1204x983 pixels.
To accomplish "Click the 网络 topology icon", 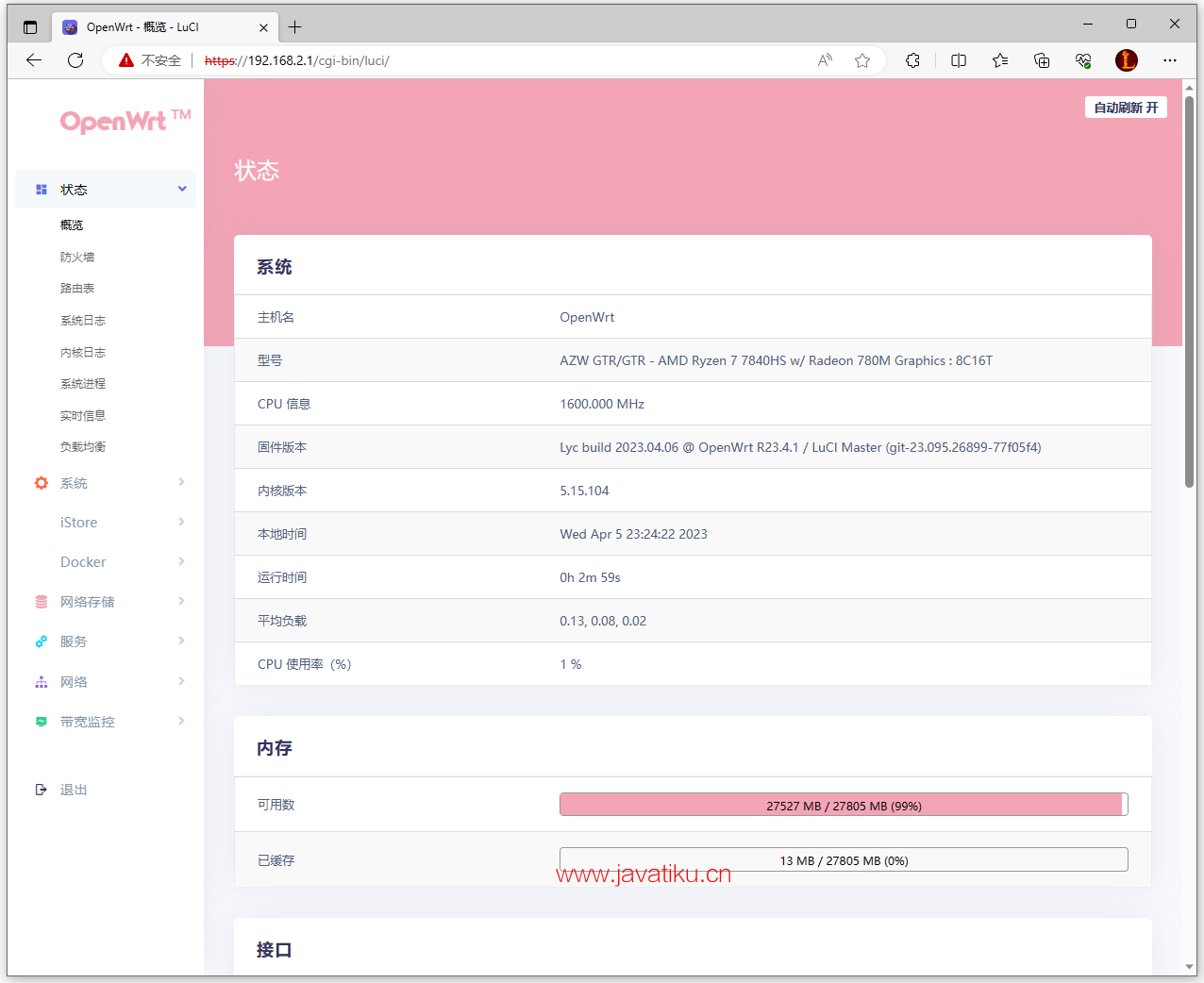I will pos(42,682).
